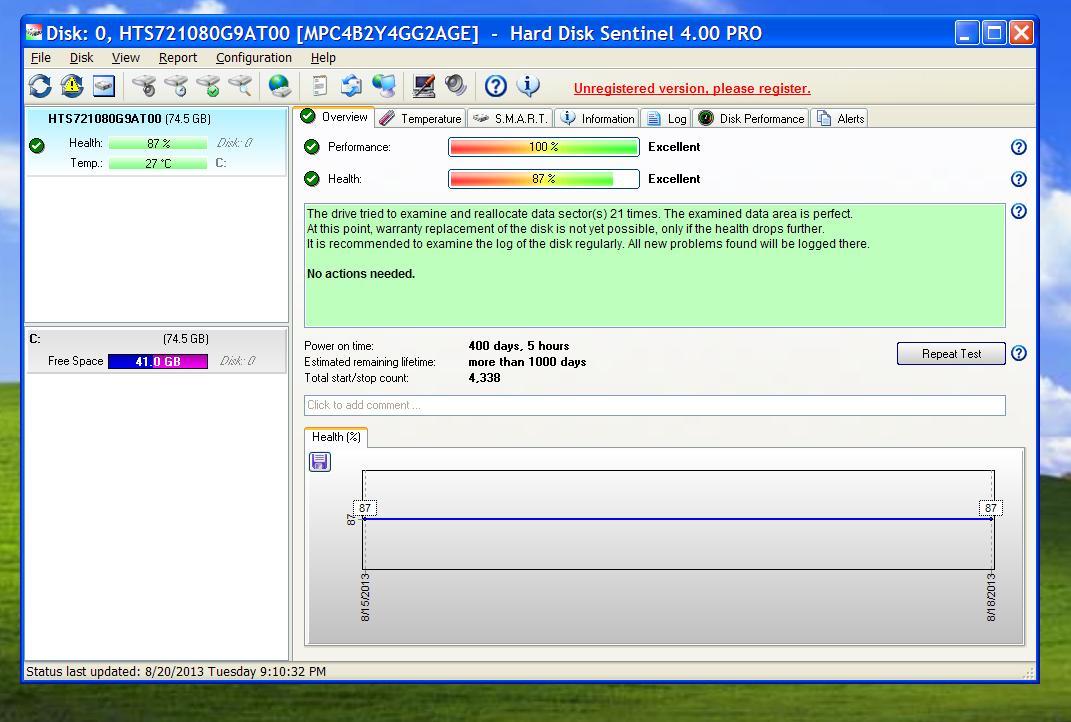The image size is (1071, 722).
Task: Save the health graph via floppy icon
Action: coord(320,462)
